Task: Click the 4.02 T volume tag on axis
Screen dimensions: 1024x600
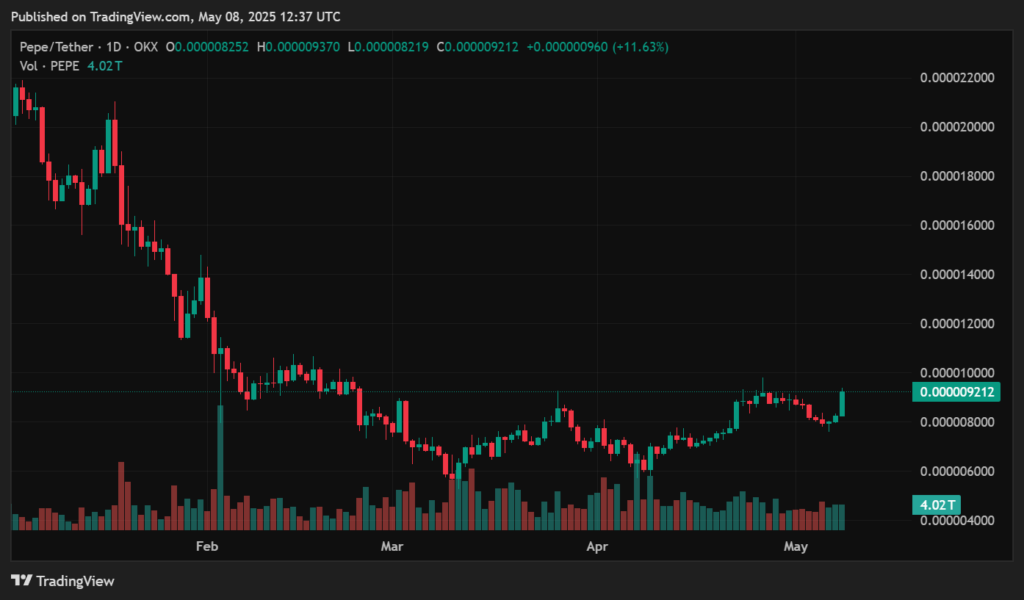Action: 936,505
